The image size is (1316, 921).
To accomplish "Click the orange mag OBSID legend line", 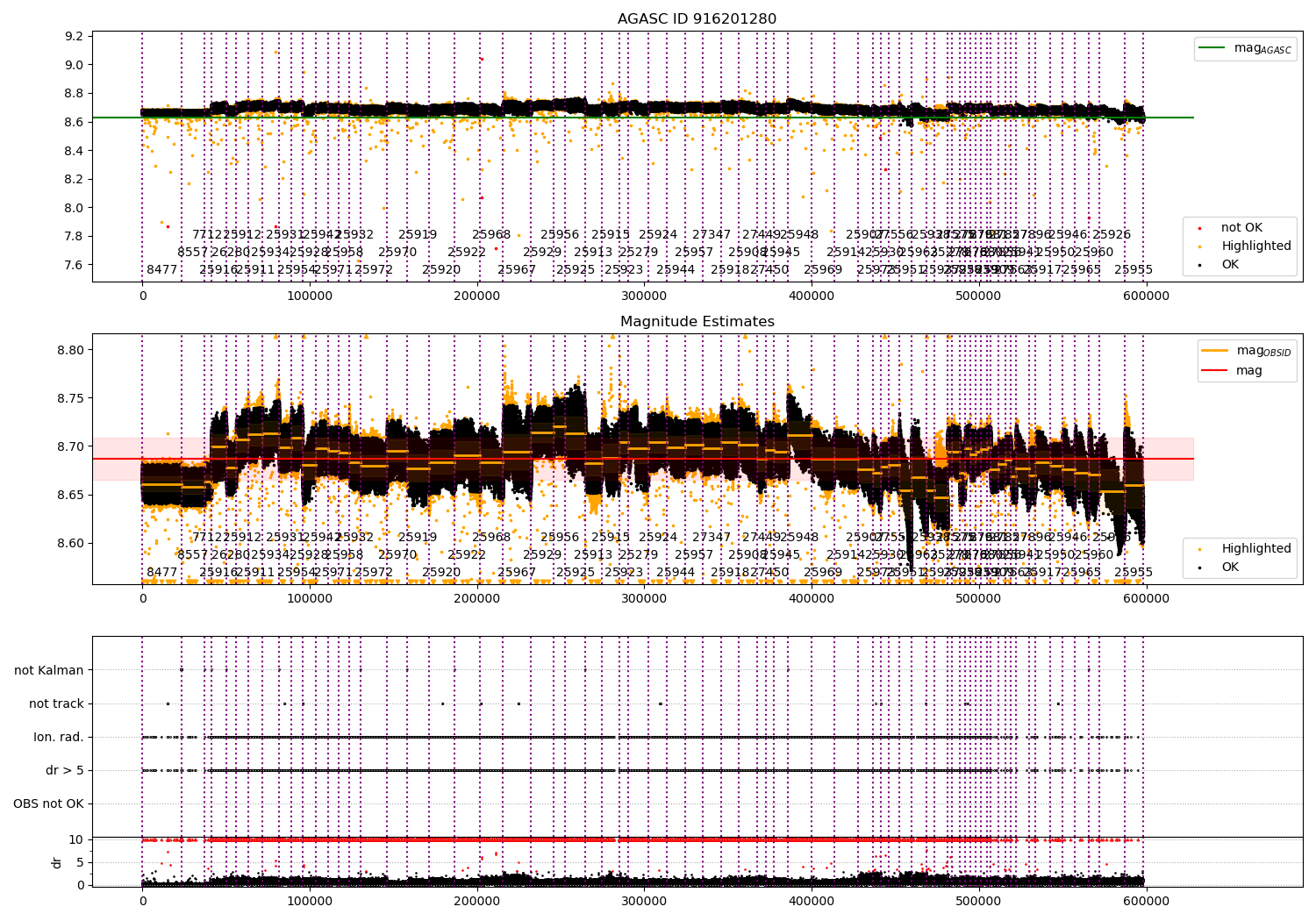I will tap(1216, 351).
